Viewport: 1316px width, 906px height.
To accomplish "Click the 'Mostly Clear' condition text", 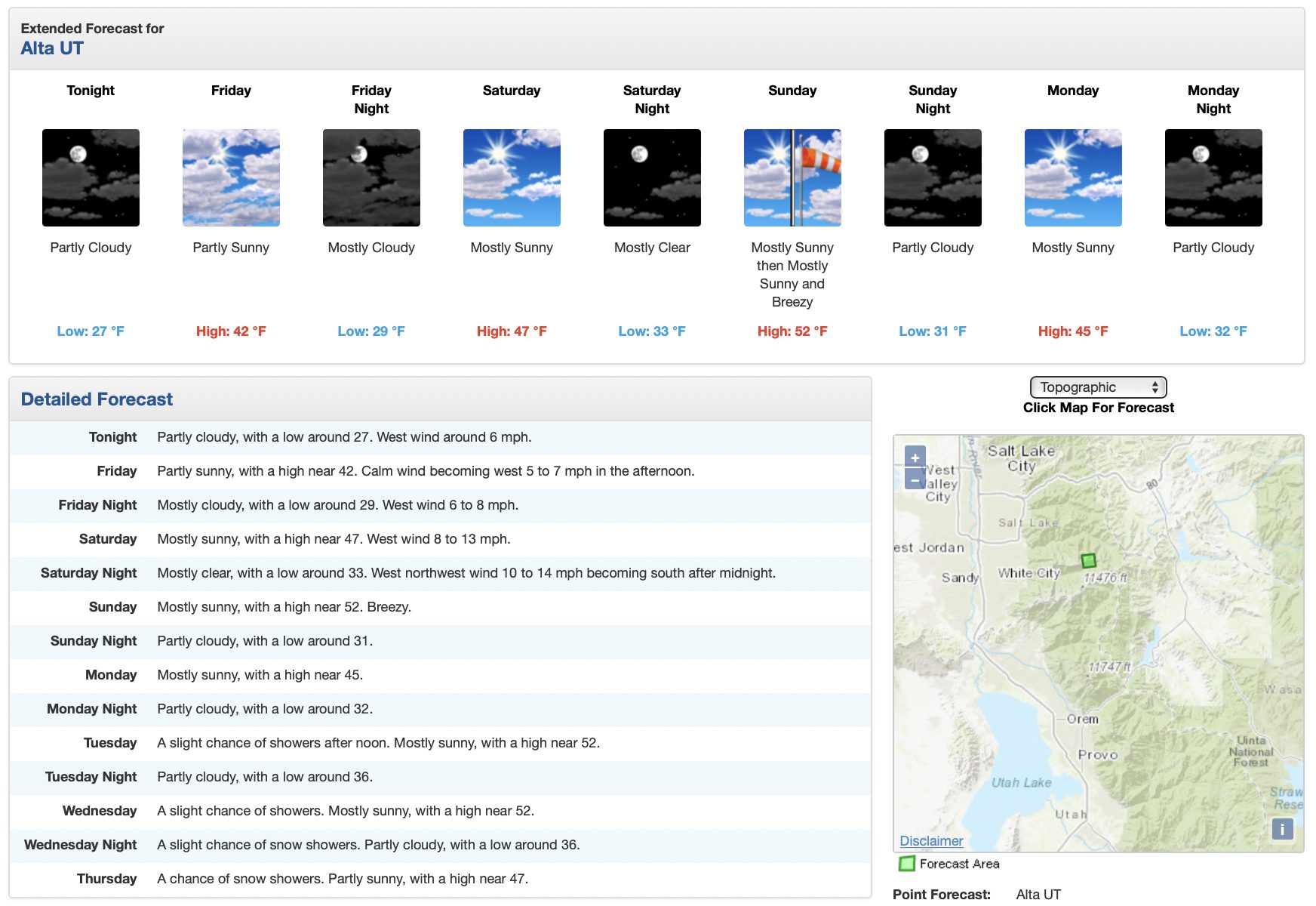I will [652, 248].
